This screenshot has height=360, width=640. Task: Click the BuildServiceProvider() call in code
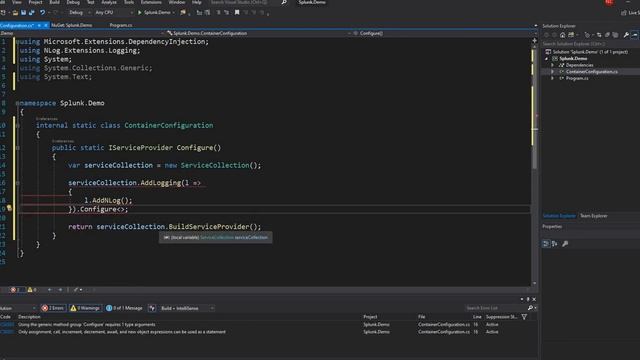click(214, 227)
